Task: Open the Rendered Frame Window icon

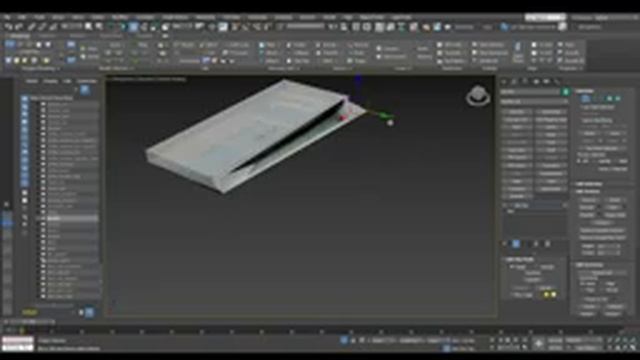Action: pyautogui.click(x=437, y=27)
